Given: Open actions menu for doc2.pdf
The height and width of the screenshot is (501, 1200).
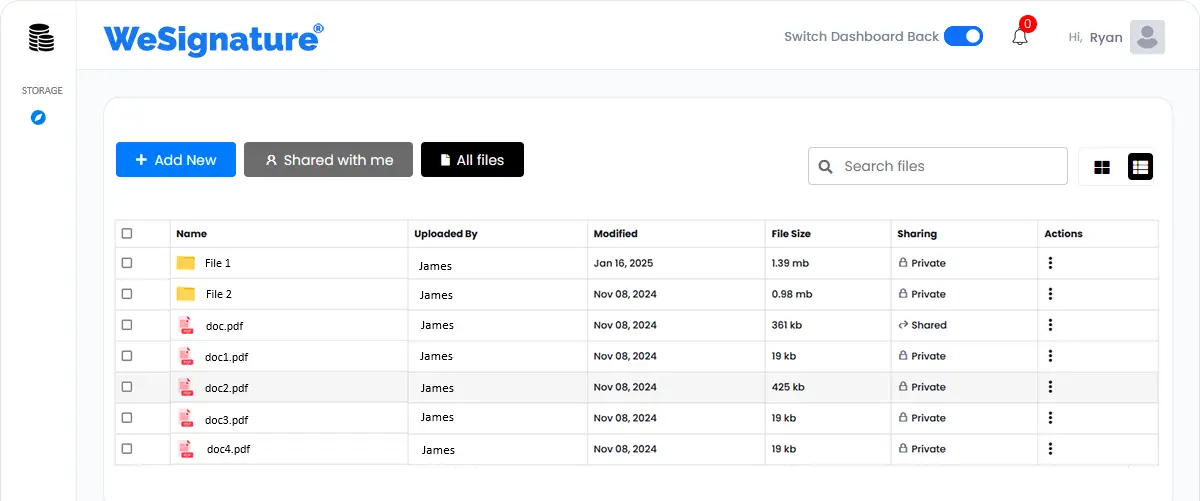Looking at the screenshot, I should point(1050,387).
